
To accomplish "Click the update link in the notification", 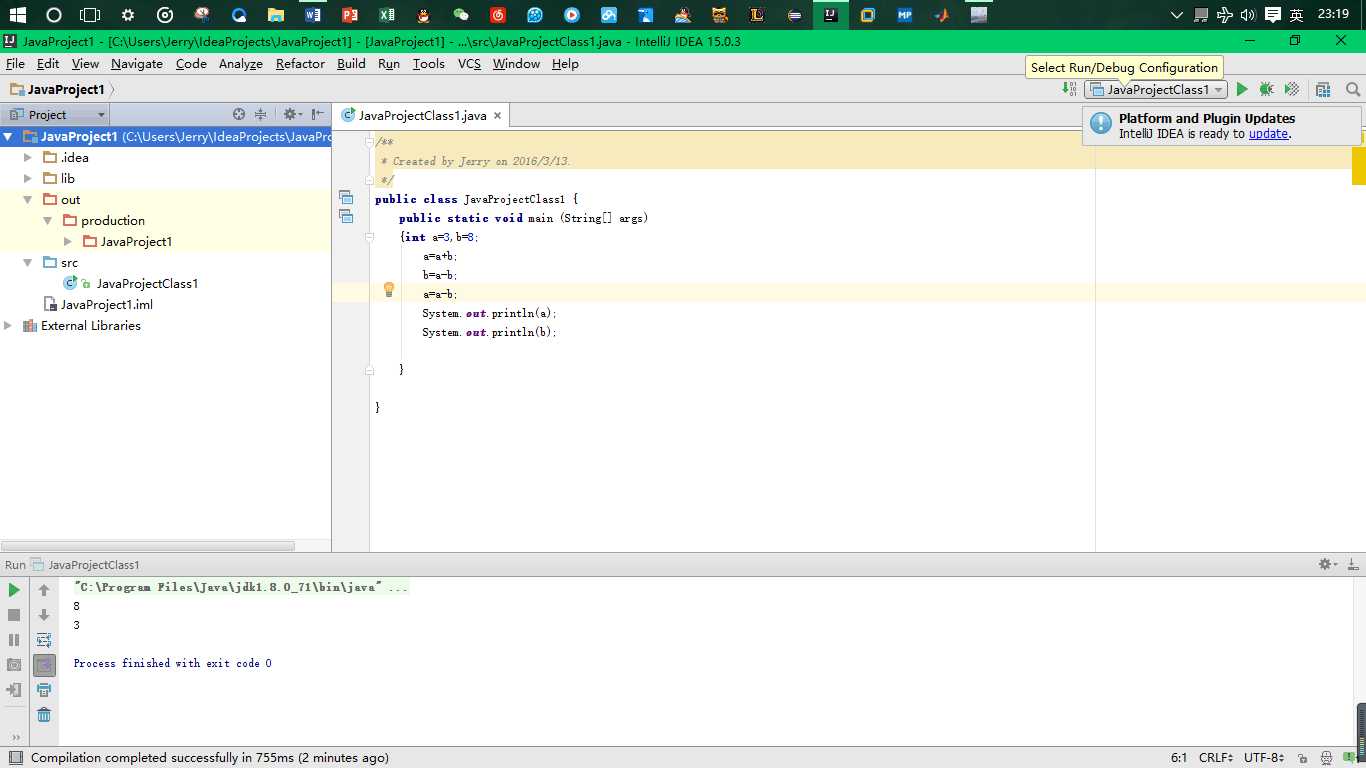I will pos(1268,134).
